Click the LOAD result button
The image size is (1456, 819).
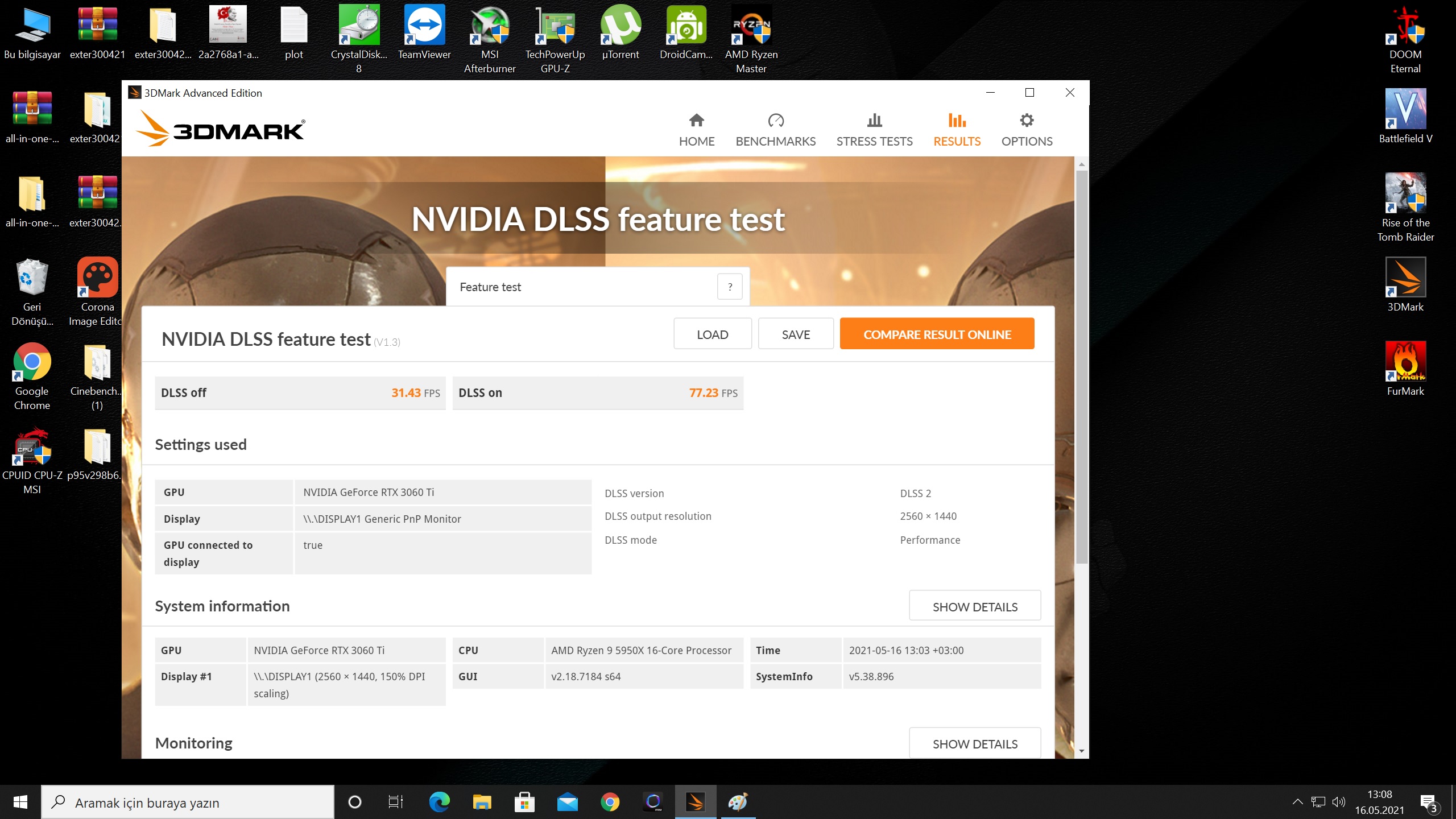coord(712,334)
